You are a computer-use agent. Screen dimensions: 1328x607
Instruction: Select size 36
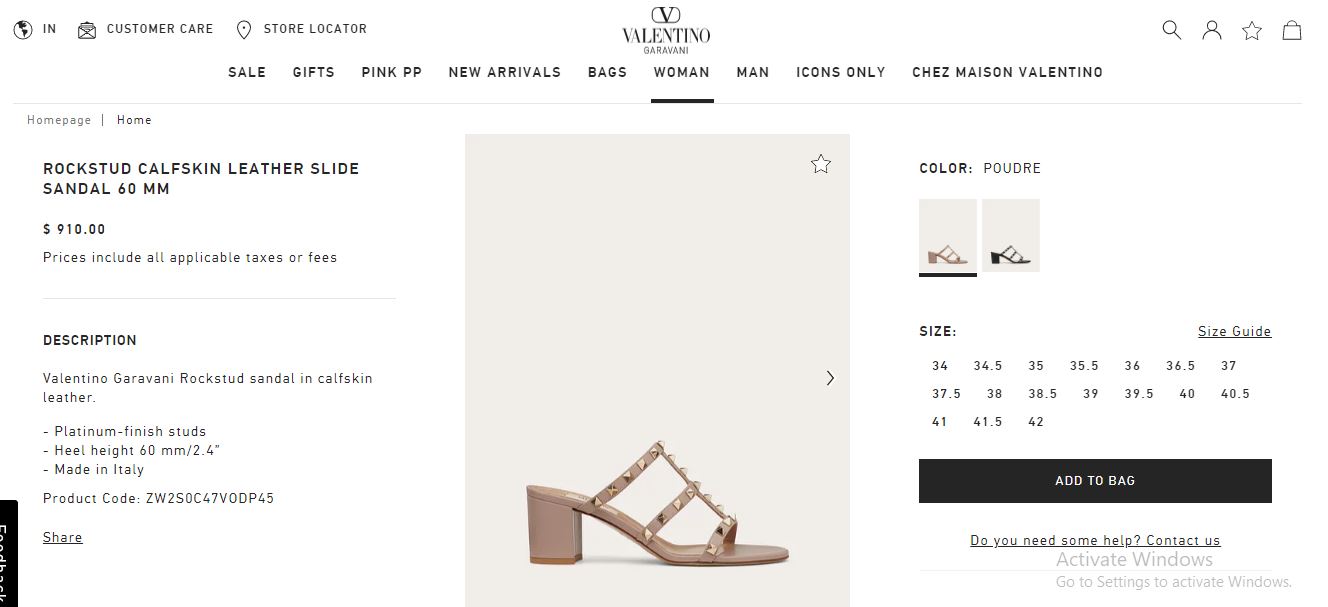click(1132, 366)
